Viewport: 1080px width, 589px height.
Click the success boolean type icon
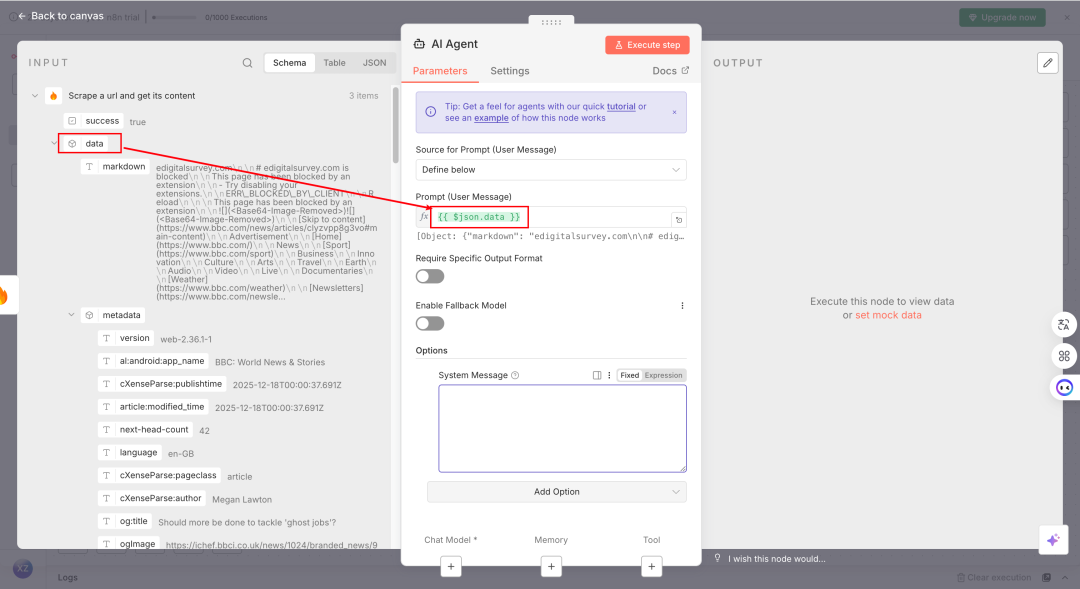pos(72,121)
